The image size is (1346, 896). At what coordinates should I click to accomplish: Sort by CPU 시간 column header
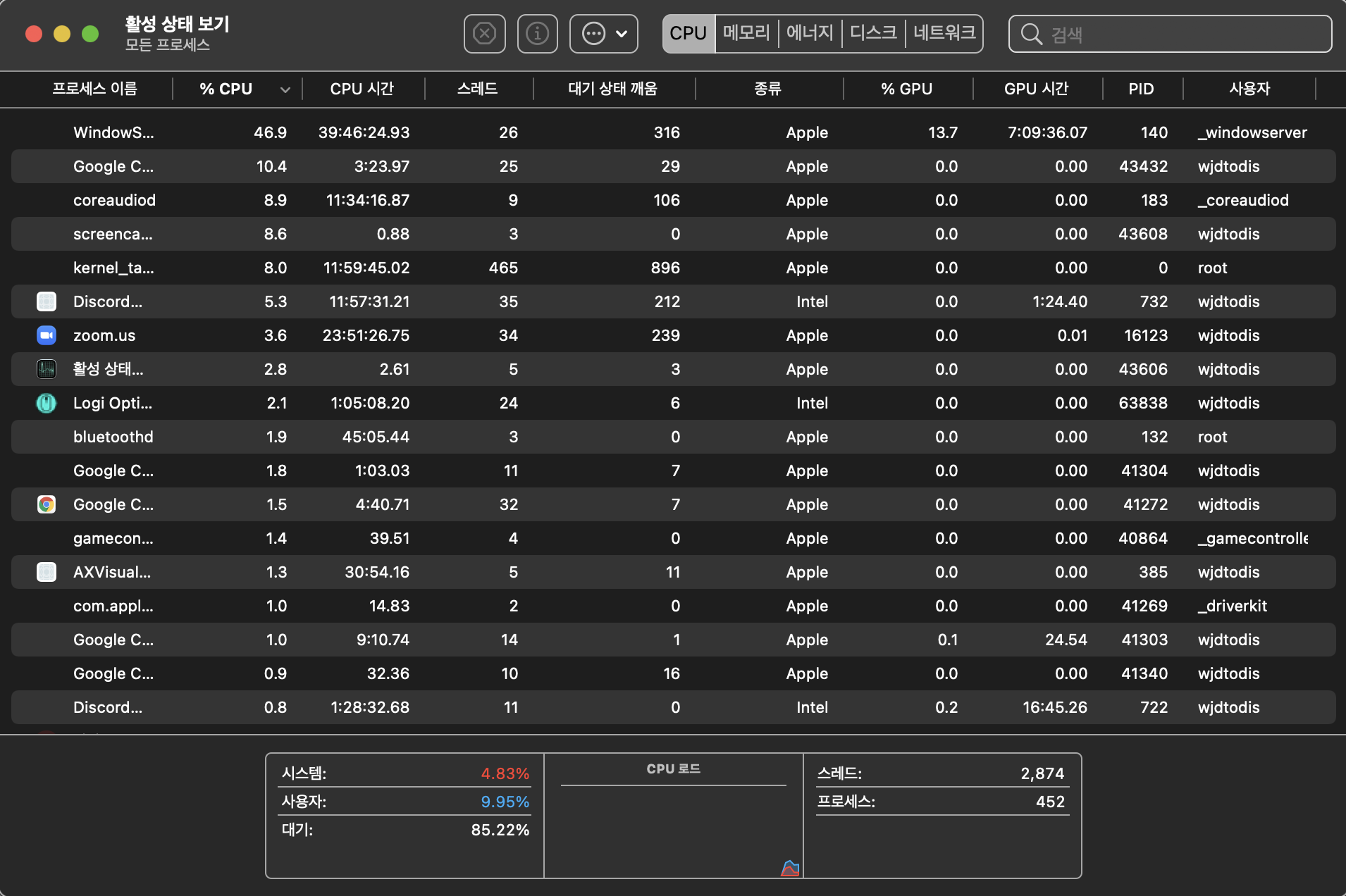click(x=362, y=89)
